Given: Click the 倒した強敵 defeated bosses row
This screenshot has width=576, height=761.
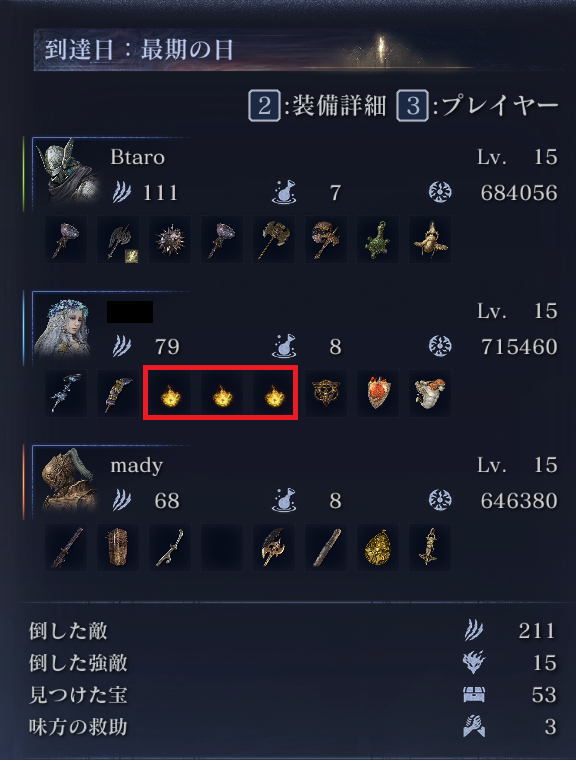Looking at the screenshot, I should 293,663.
